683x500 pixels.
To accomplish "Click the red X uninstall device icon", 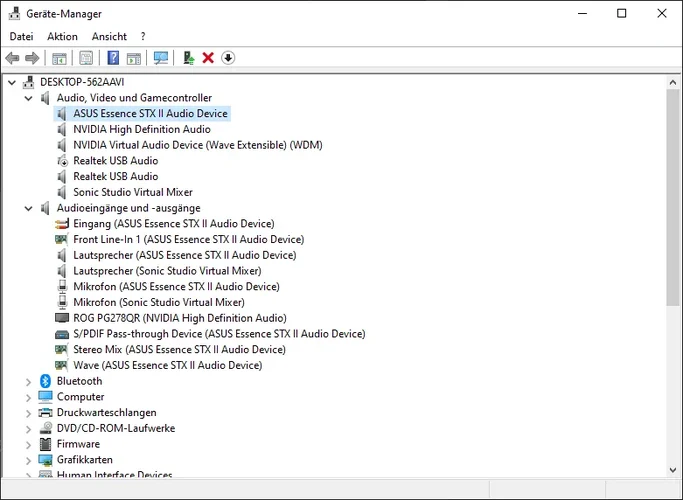I will point(208,58).
